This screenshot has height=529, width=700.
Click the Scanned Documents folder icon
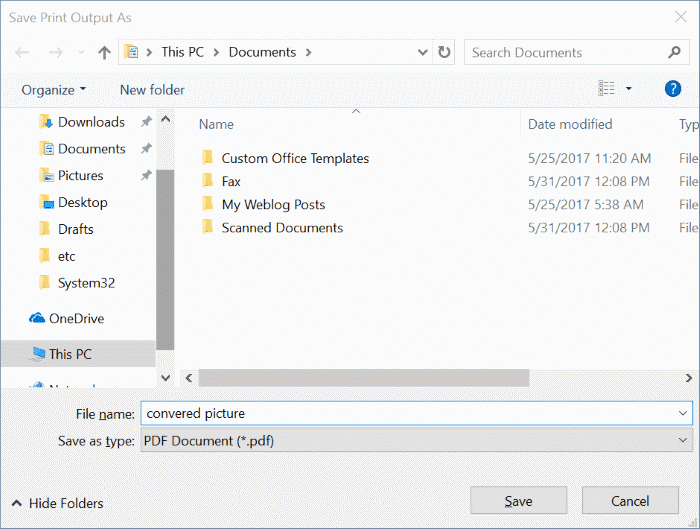[x=208, y=227]
